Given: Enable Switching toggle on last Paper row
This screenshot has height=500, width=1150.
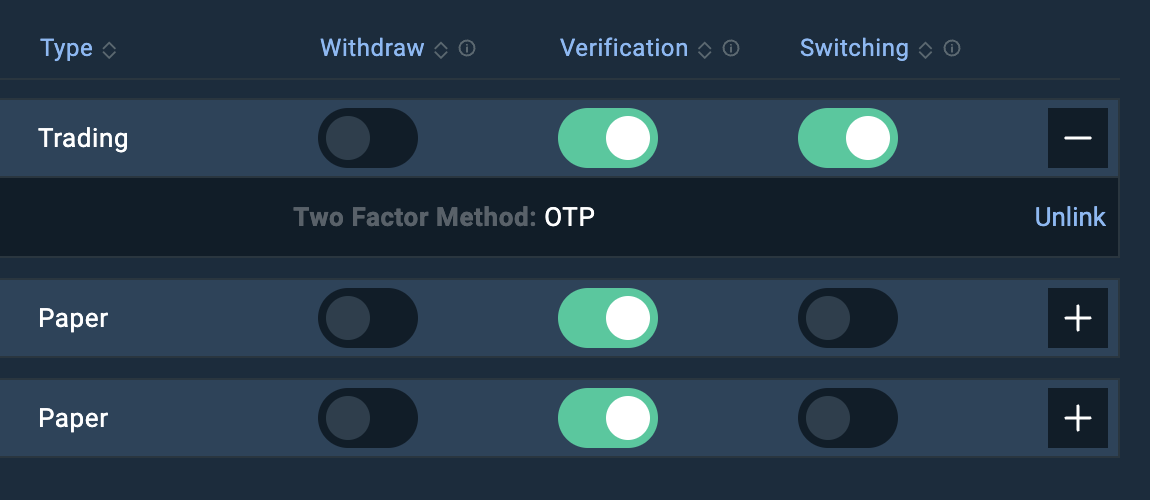Looking at the screenshot, I should click(848, 418).
